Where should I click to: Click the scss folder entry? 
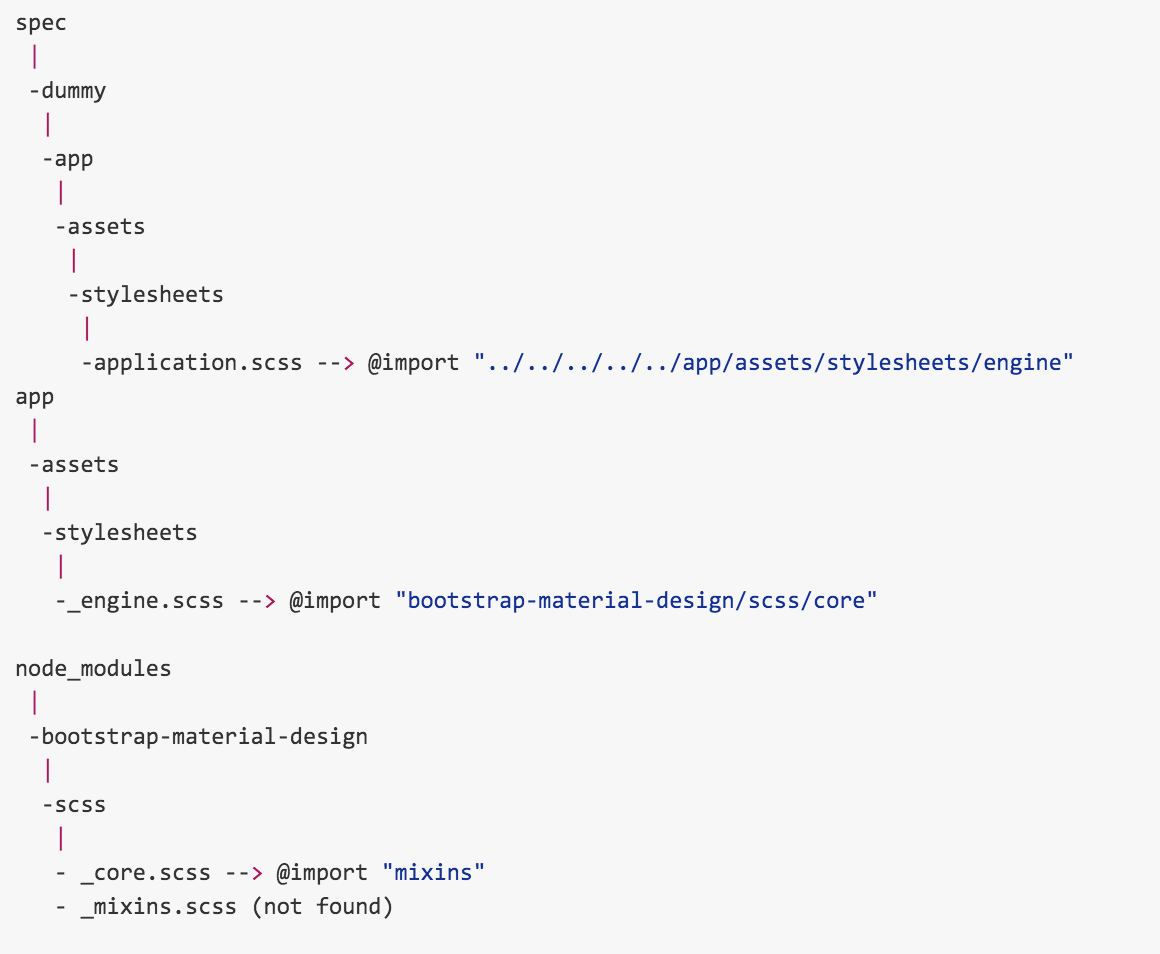pyautogui.click(x=78, y=805)
